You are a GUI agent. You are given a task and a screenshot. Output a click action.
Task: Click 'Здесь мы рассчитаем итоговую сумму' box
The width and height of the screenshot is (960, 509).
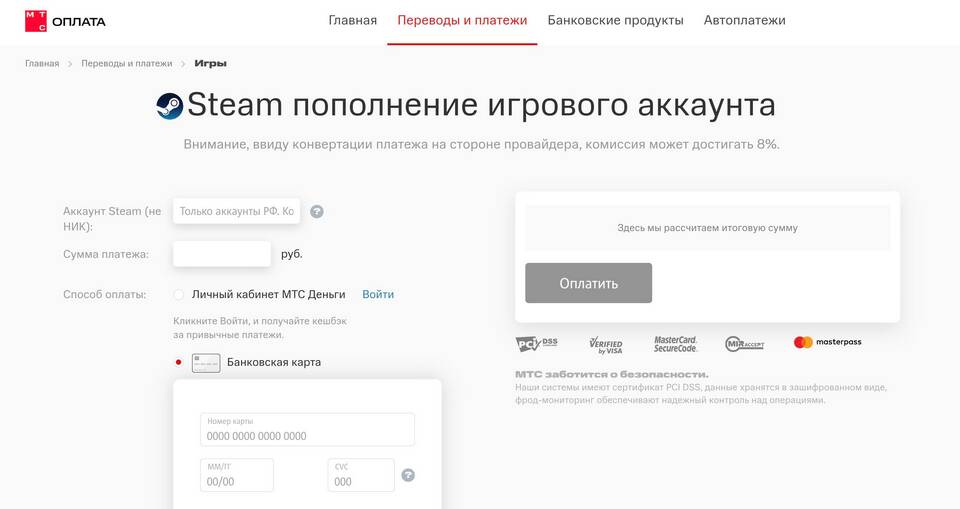tap(707, 228)
